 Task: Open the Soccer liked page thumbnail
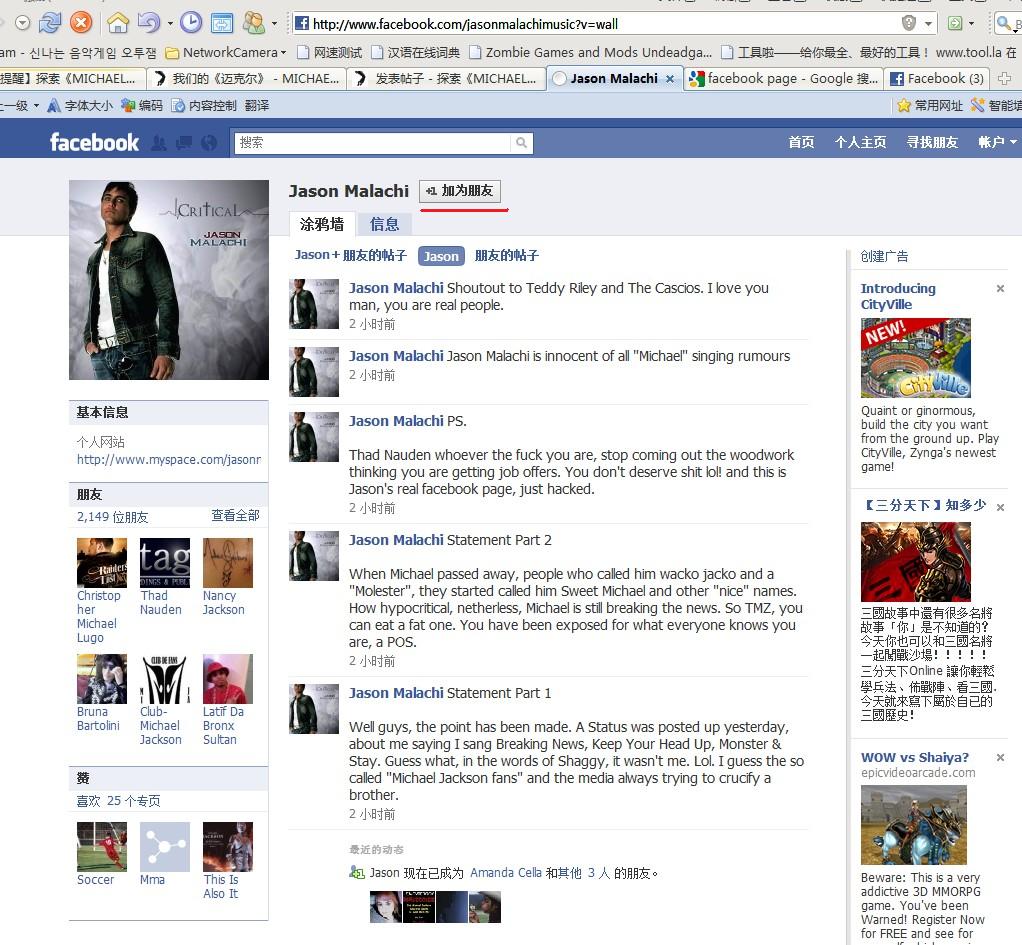(x=102, y=847)
